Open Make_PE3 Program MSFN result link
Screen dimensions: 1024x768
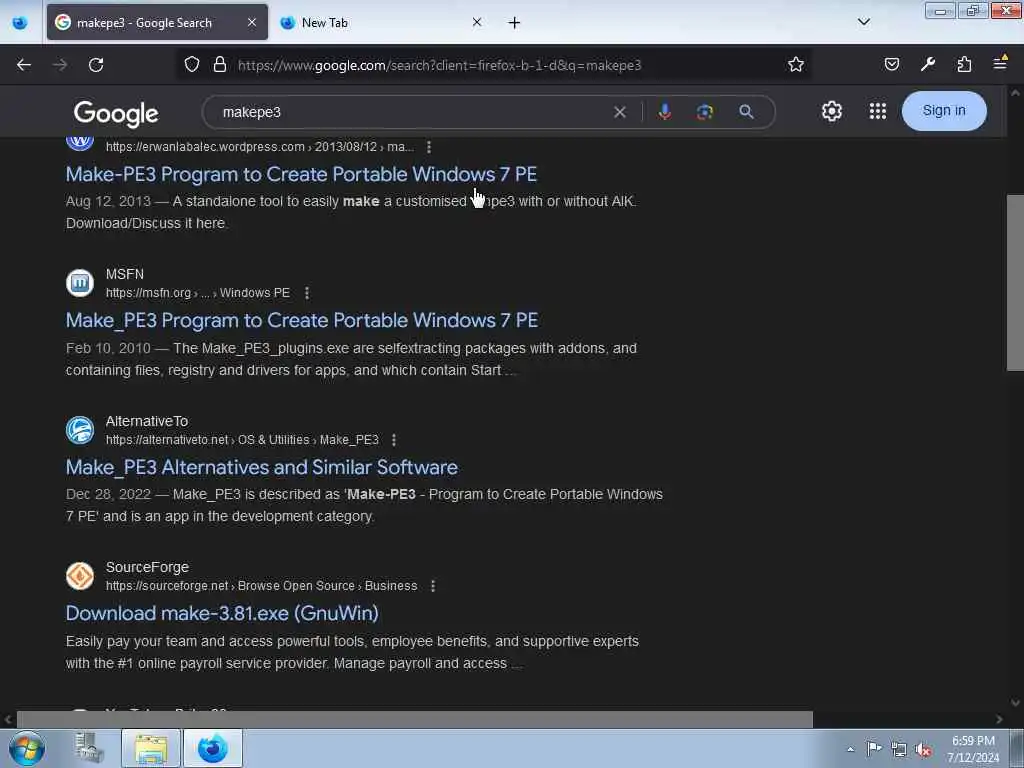302,321
